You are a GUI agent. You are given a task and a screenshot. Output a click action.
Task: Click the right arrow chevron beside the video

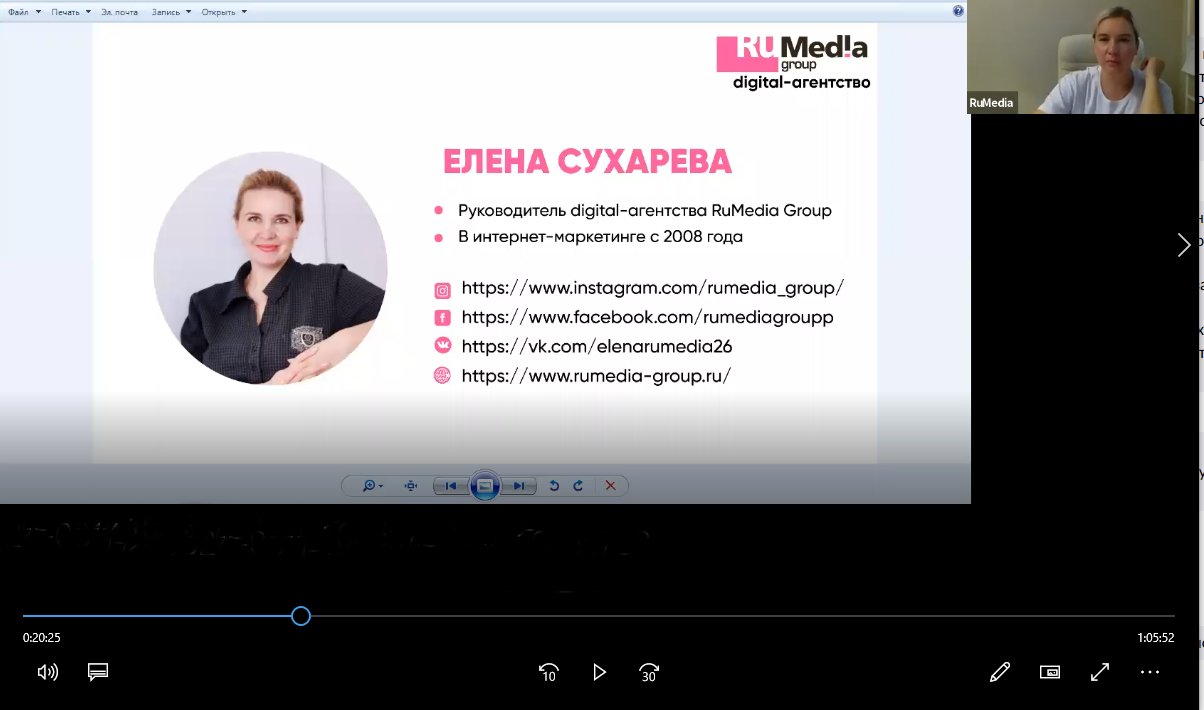pos(1184,245)
